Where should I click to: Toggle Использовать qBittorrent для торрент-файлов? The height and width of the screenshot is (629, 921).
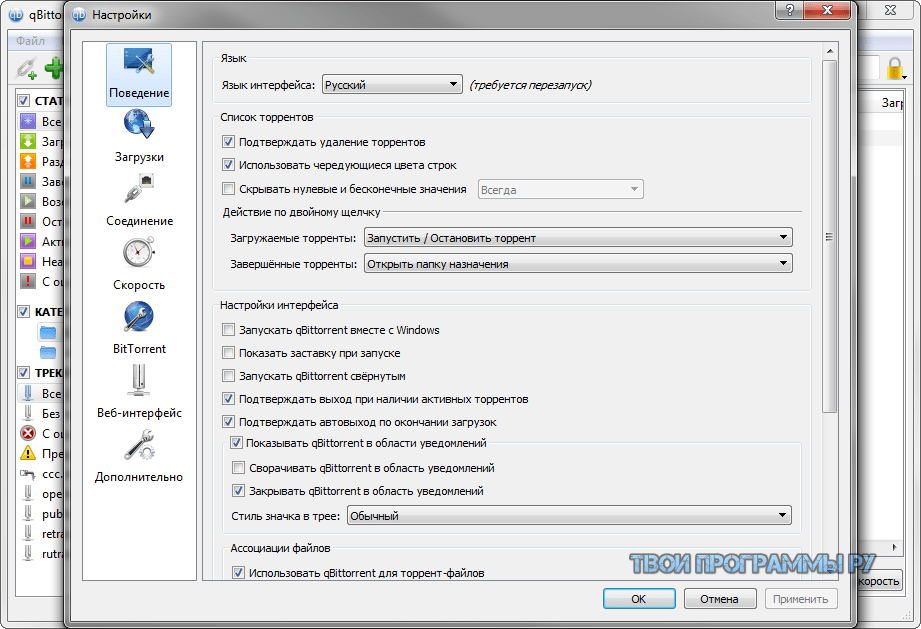pyautogui.click(x=238, y=573)
